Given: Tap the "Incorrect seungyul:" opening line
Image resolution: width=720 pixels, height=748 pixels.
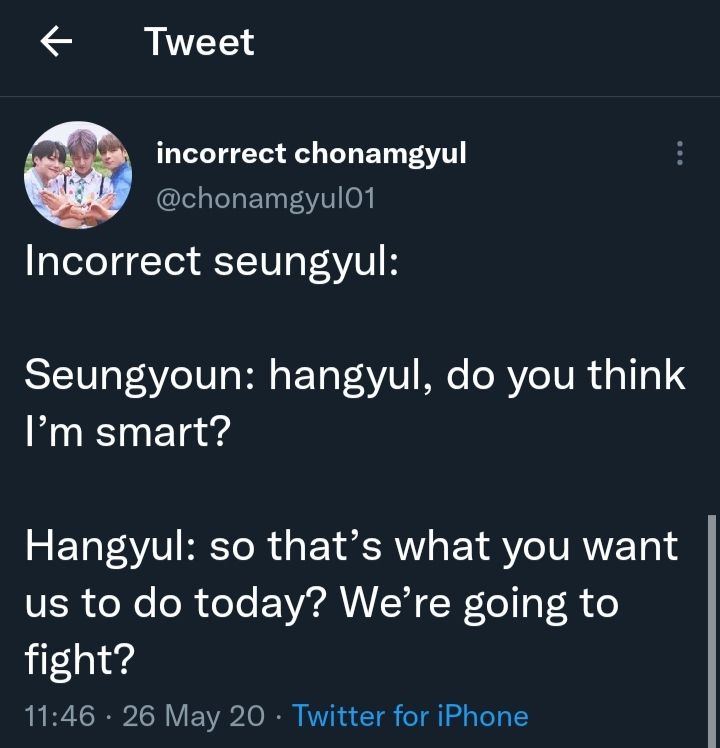Looking at the screenshot, I should (212, 261).
